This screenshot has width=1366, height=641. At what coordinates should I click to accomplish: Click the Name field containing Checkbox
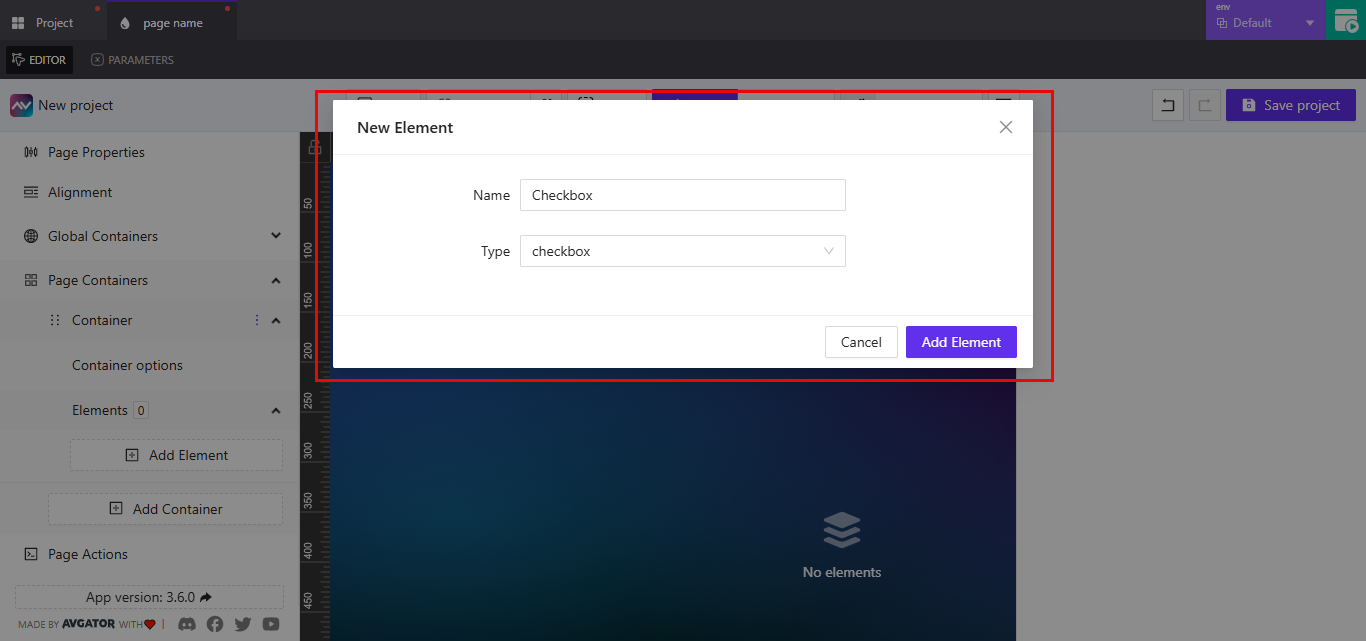coord(683,195)
